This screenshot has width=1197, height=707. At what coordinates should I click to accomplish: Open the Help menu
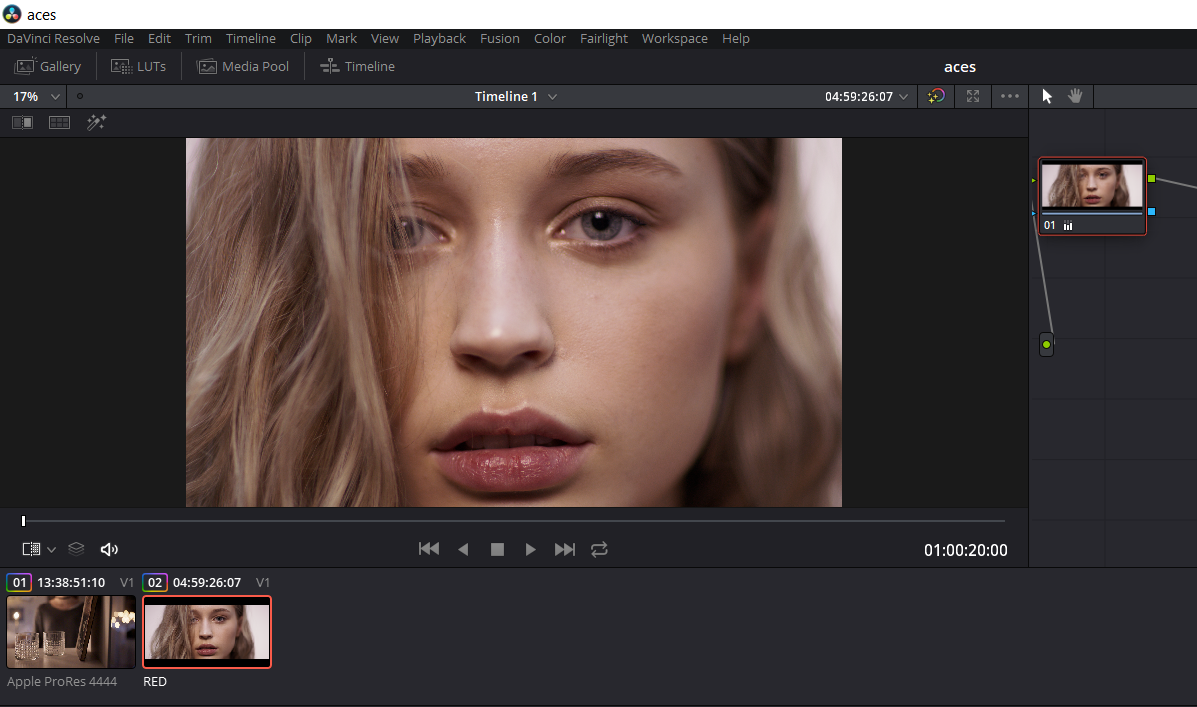pyautogui.click(x=736, y=38)
